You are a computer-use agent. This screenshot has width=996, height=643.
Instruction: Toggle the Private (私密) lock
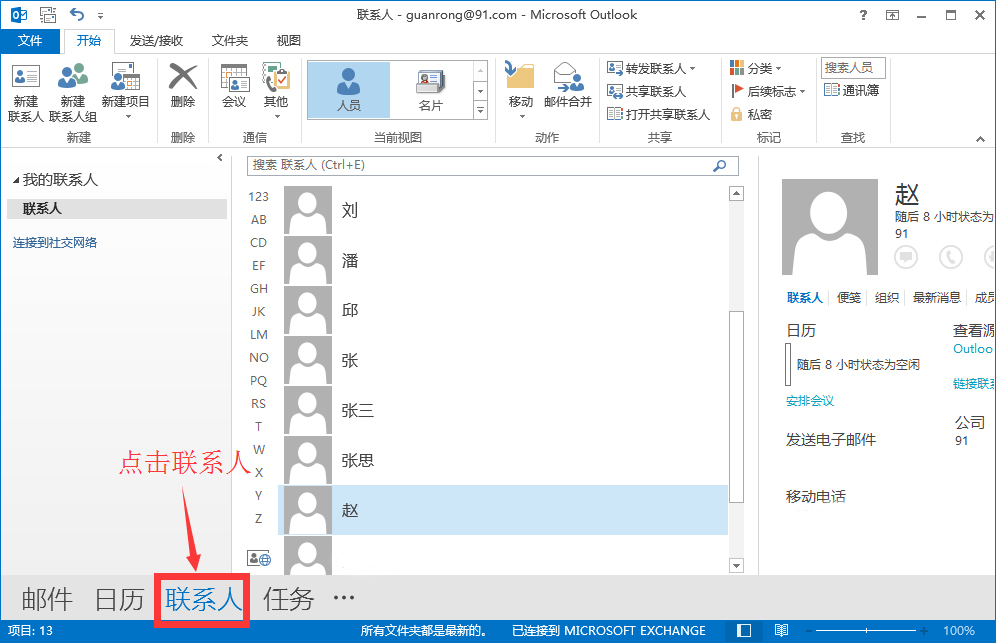pyautogui.click(x=751, y=114)
